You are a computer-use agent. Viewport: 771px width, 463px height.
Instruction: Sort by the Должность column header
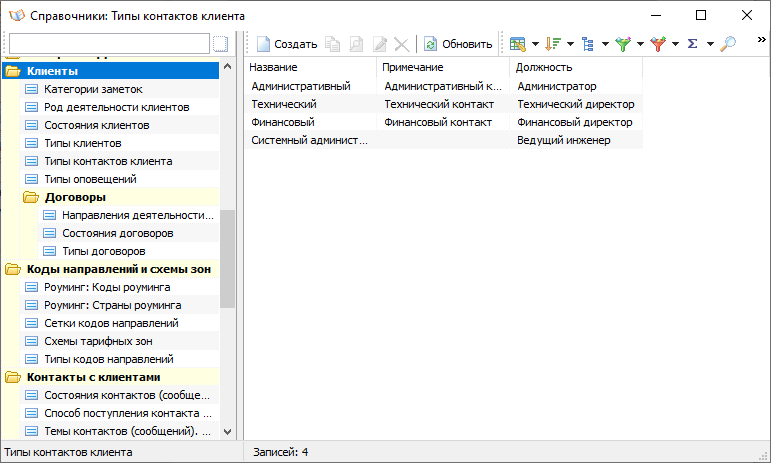click(x=575, y=67)
